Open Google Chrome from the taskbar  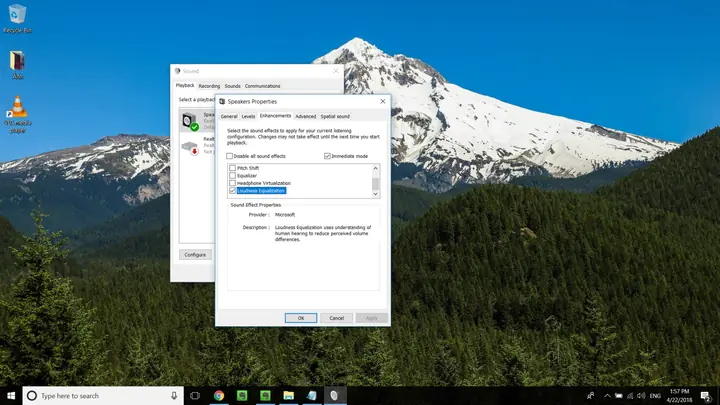point(218,396)
